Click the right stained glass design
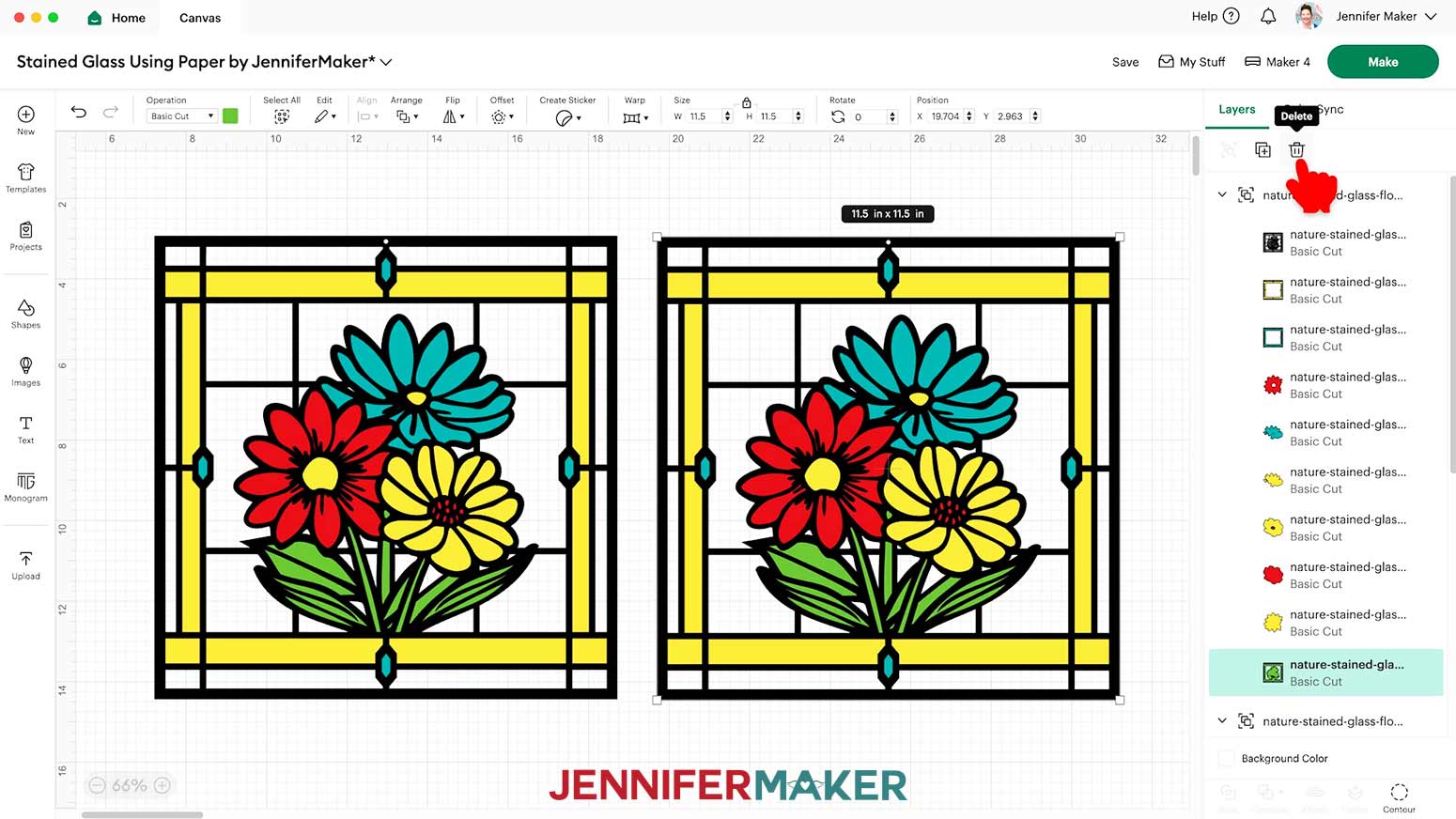The width and height of the screenshot is (1456, 819). pyautogui.click(x=888, y=468)
